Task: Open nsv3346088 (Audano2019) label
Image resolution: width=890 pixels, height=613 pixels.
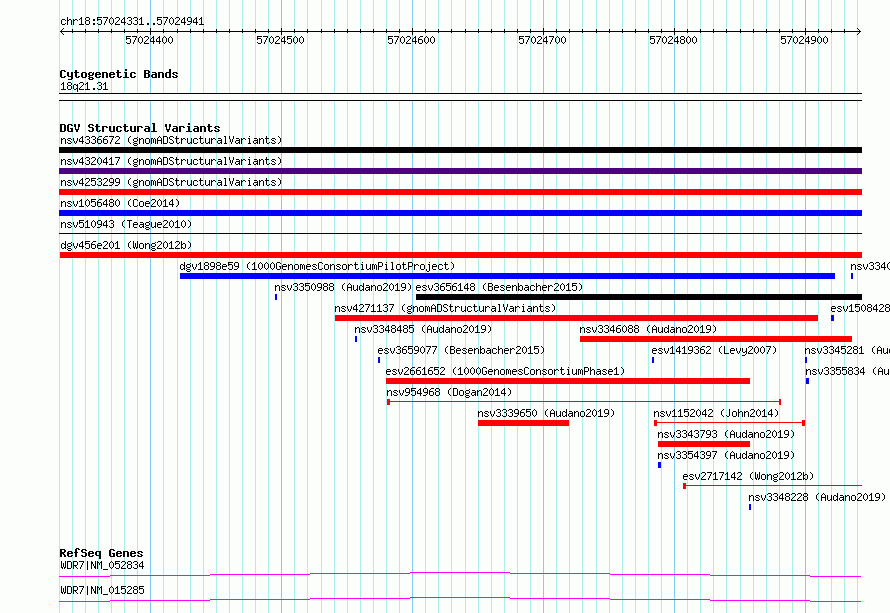Action: pos(648,329)
